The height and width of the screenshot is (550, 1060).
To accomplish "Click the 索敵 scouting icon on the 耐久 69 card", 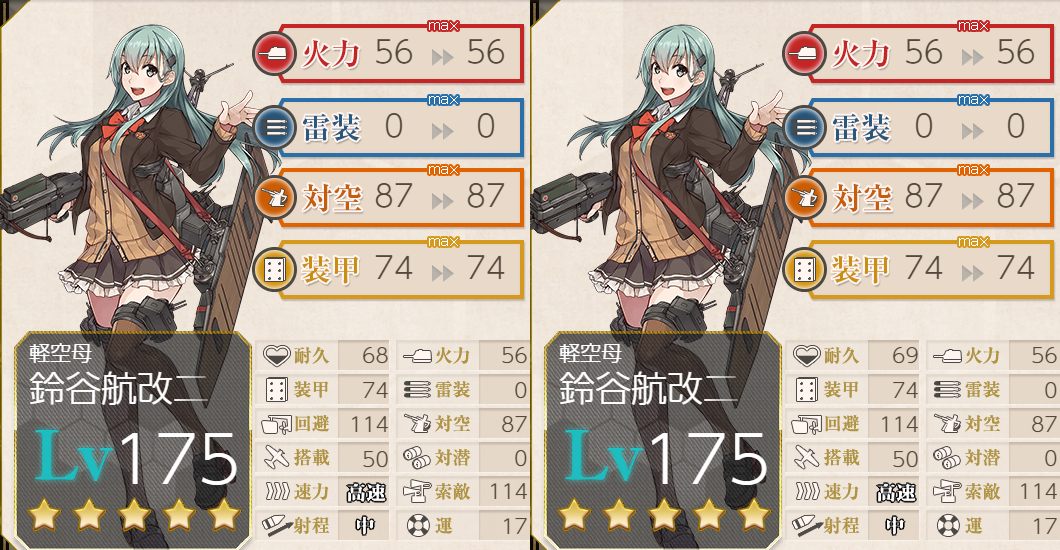I will tap(947, 492).
